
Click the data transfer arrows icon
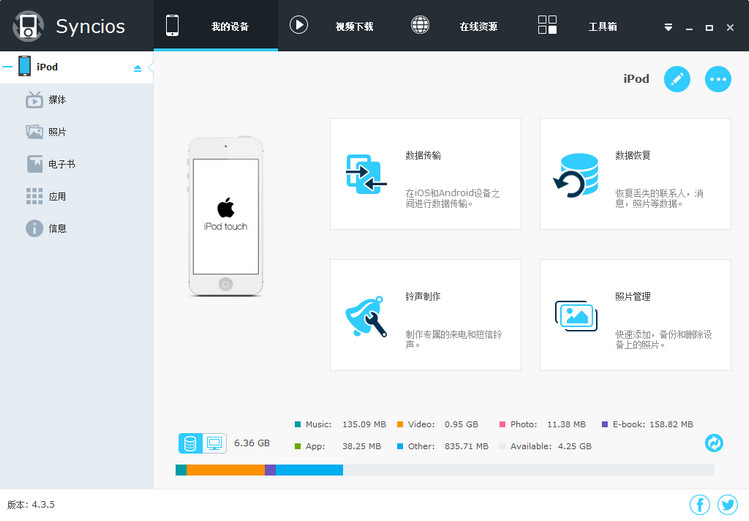(366, 174)
